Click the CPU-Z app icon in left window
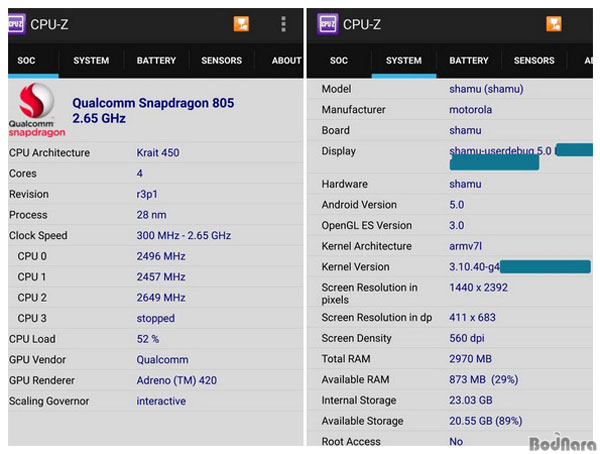The width and height of the screenshot is (600, 454). point(16,23)
